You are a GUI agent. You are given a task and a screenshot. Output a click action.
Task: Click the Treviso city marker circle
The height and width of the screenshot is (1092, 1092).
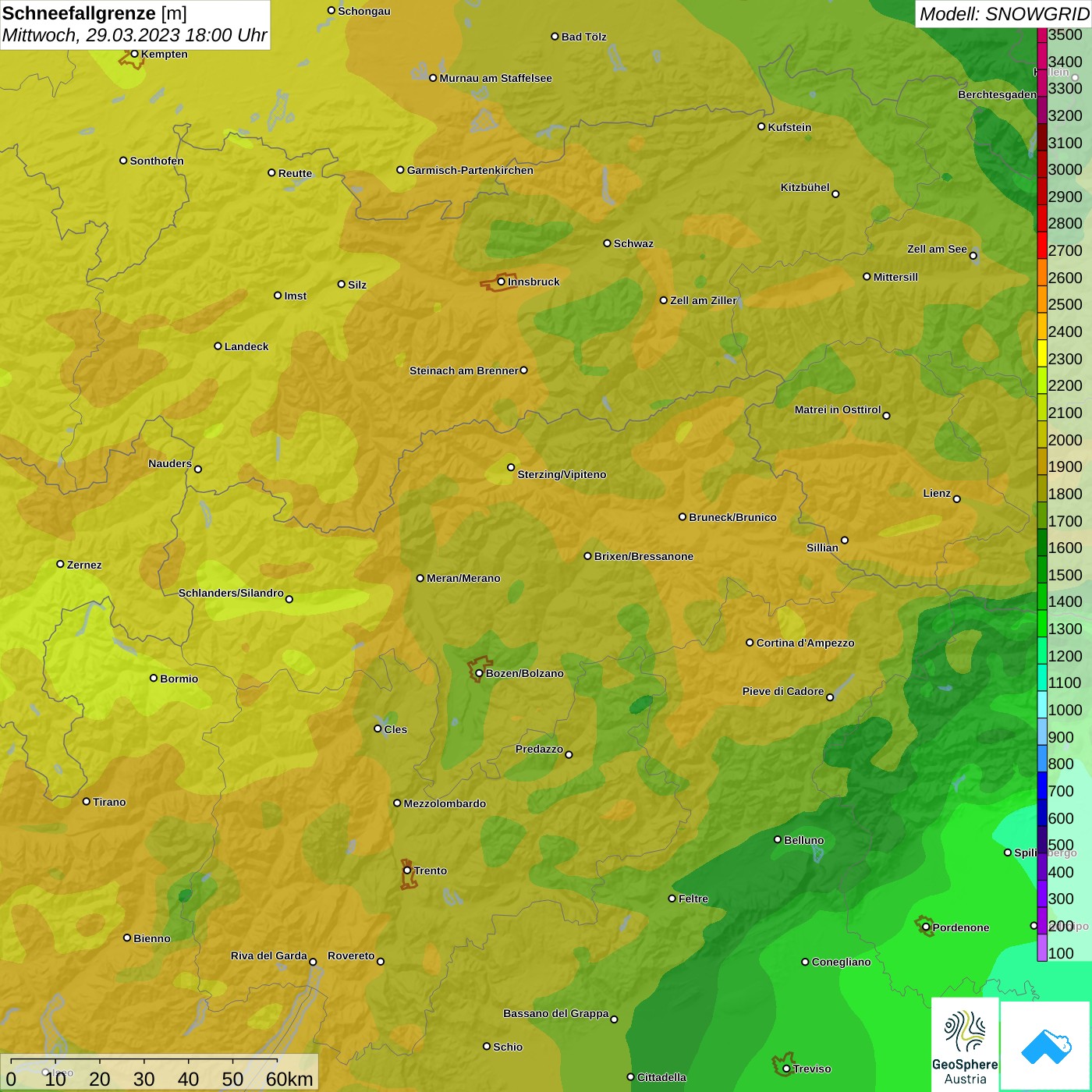(786, 1069)
